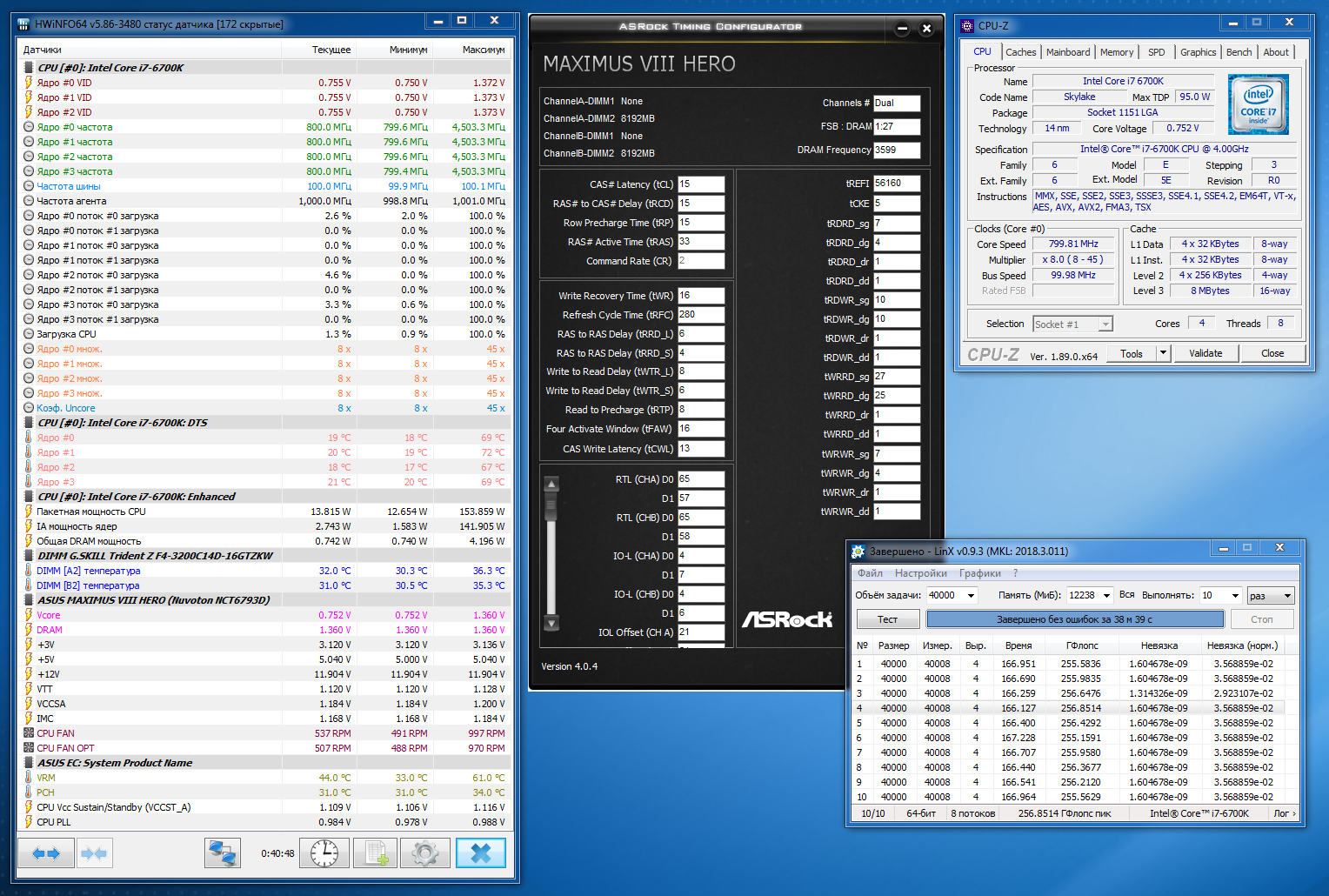Click the Validate button in CPU-Z
The width and height of the screenshot is (1329, 896).
pos(1205,353)
